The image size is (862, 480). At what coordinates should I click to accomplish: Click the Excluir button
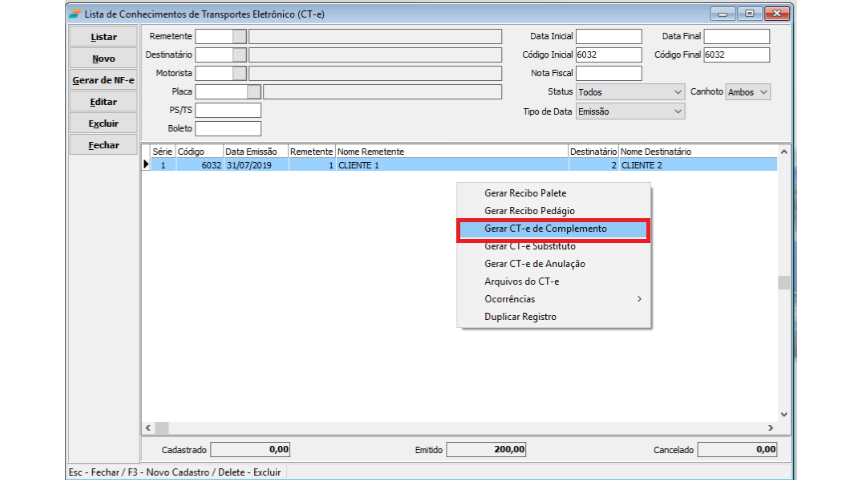click(103, 124)
